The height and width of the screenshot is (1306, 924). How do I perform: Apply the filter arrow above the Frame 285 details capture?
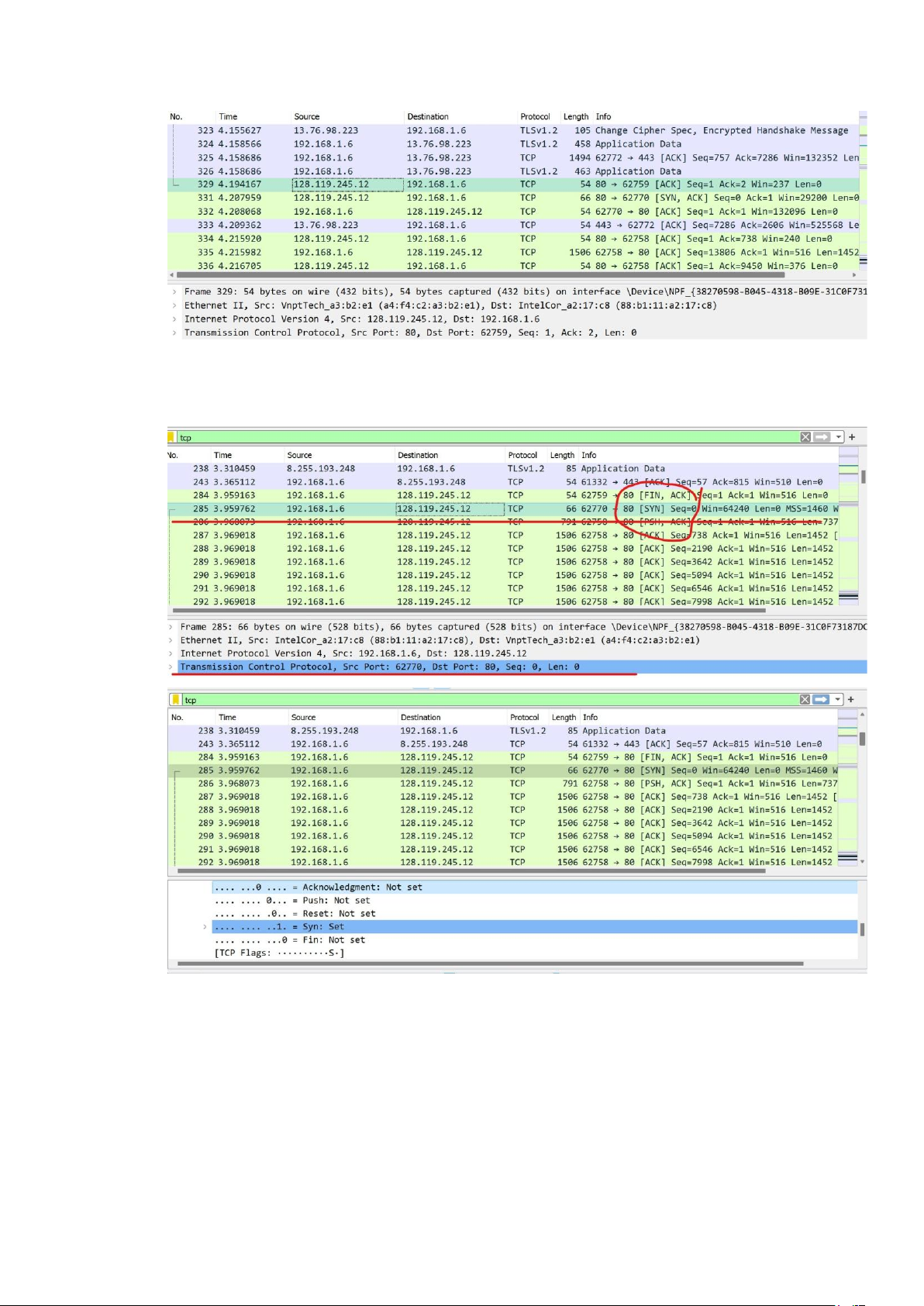(x=822, y=437)
